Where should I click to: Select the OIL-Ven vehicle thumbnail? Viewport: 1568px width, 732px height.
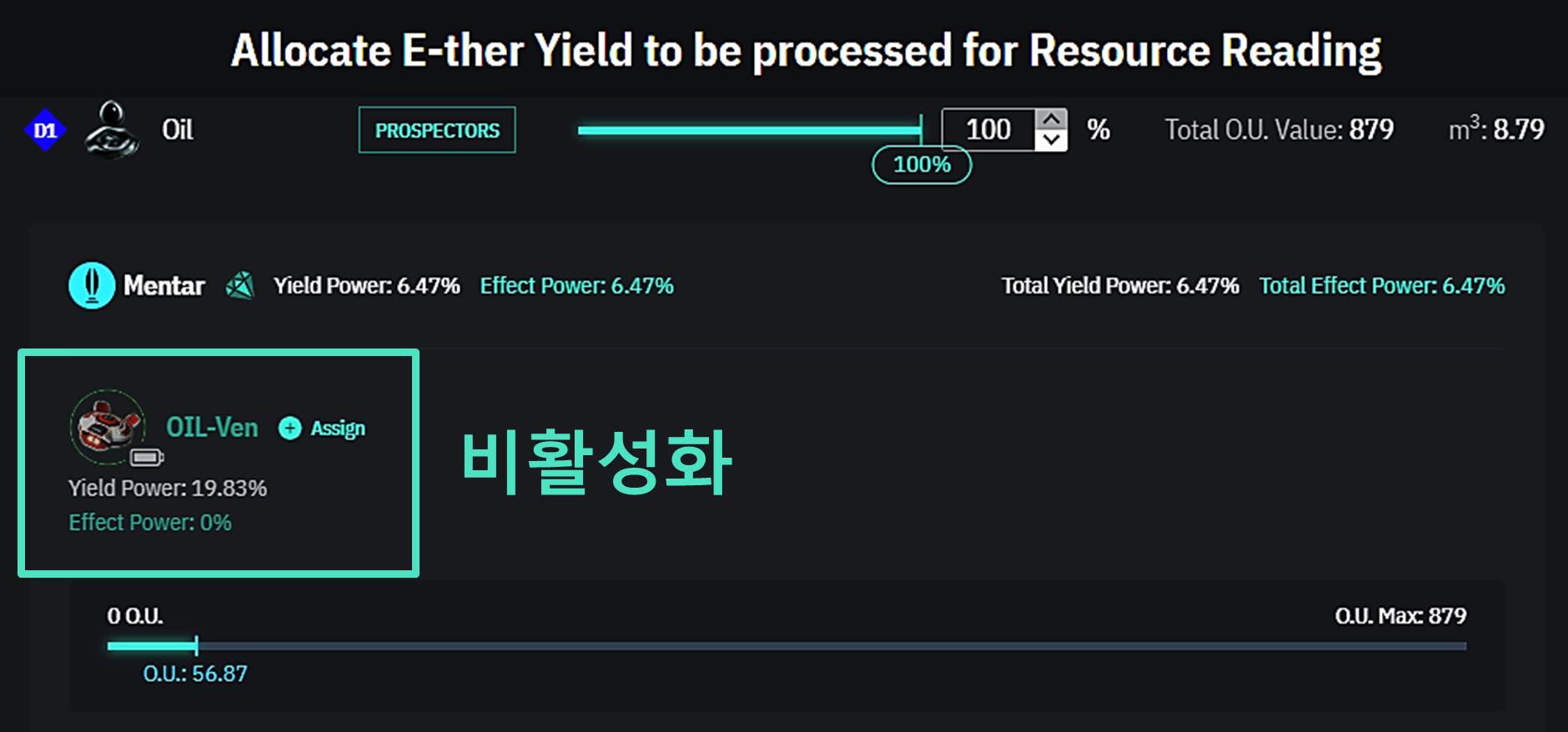point(107,426)
